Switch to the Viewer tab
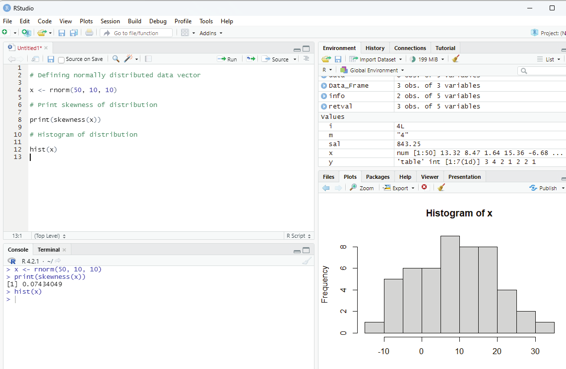 [x=430, y=177]
